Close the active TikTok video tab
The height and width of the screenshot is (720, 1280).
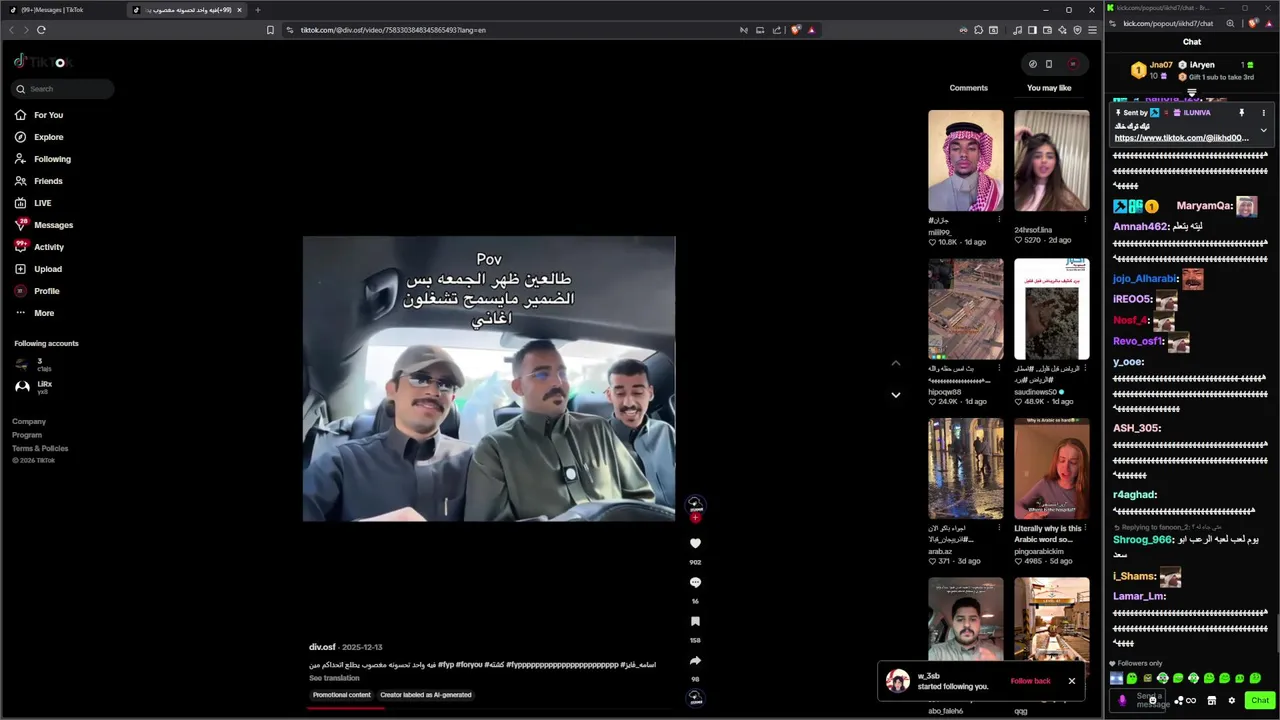(239, 10)
